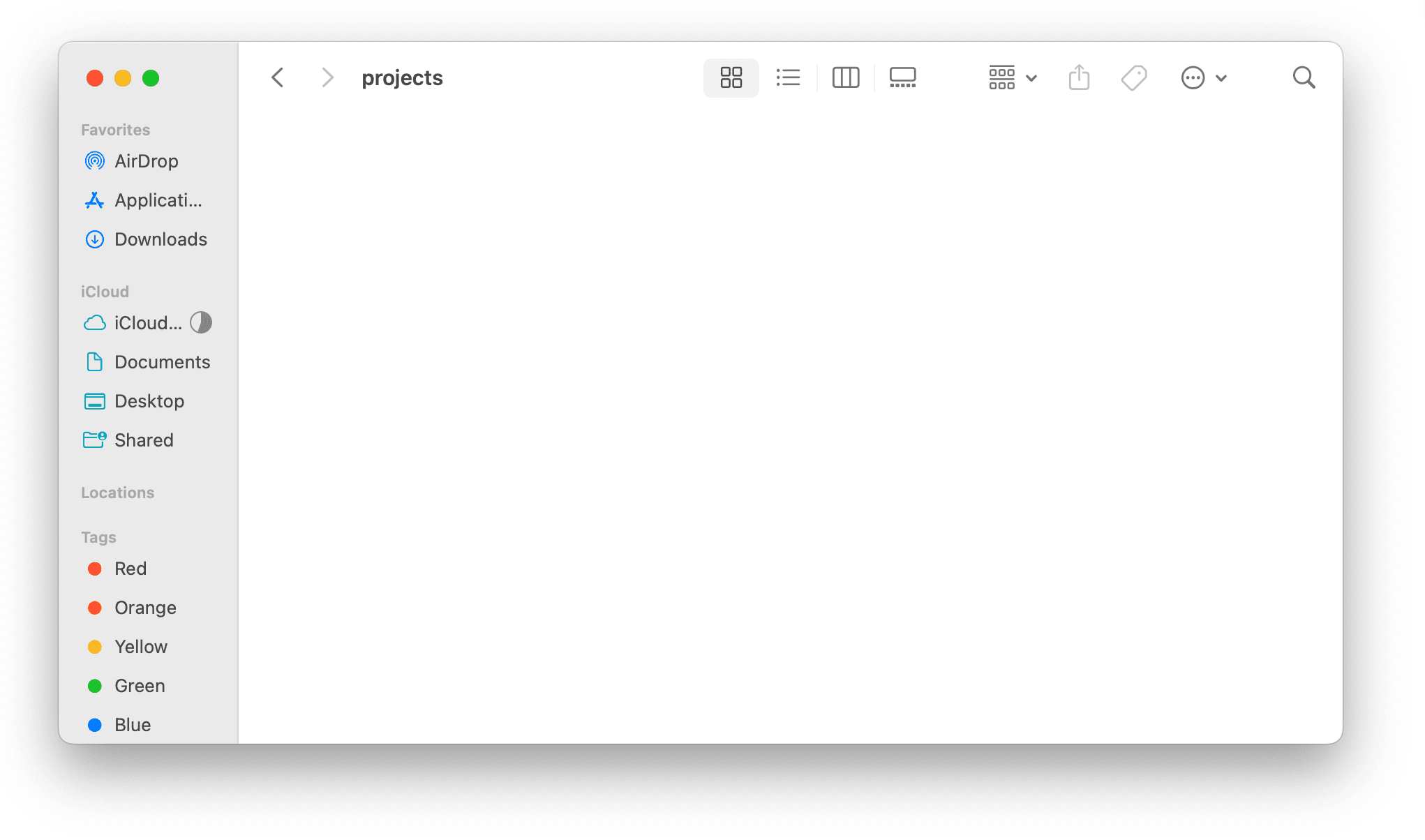
Task: Open the Documents sidebar item
Action: click(163, 361)
